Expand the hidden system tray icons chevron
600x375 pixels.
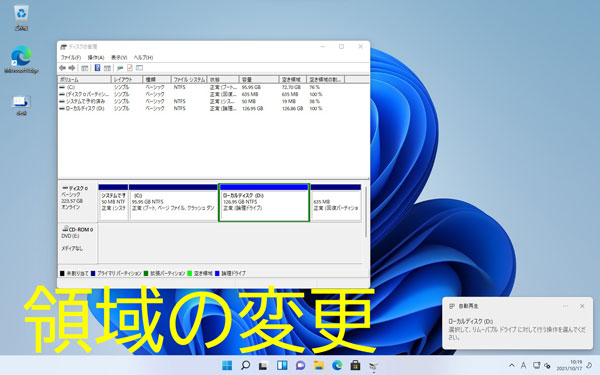[x=512, y=366]
